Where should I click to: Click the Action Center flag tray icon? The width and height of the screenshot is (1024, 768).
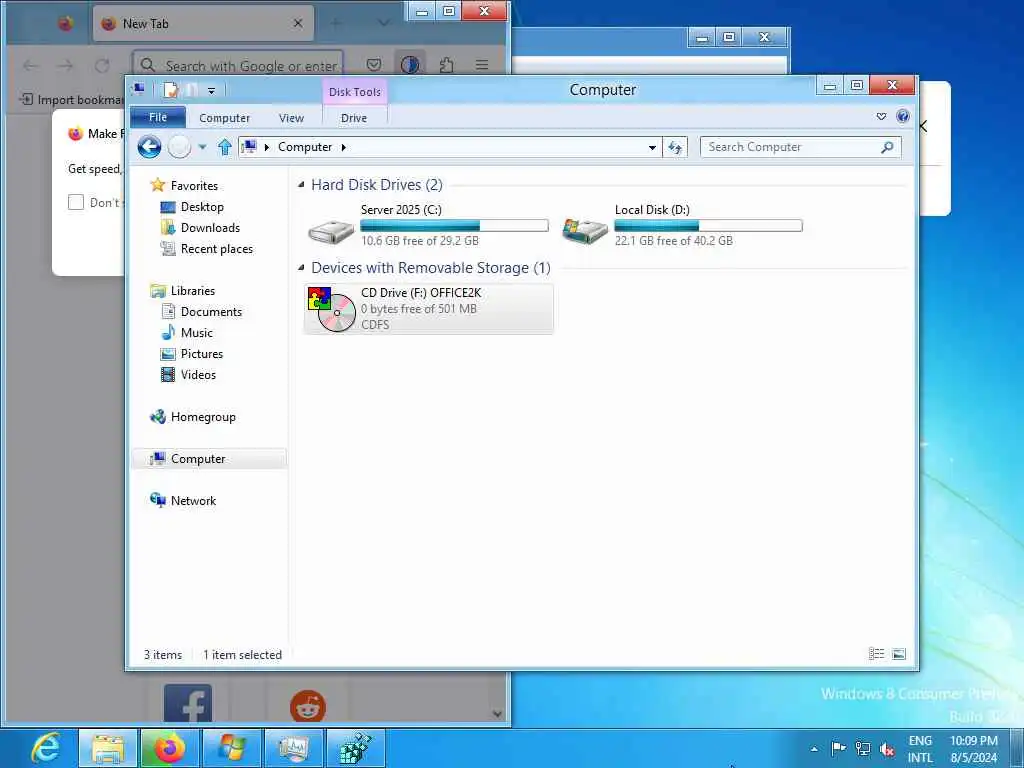pos(839,748)
